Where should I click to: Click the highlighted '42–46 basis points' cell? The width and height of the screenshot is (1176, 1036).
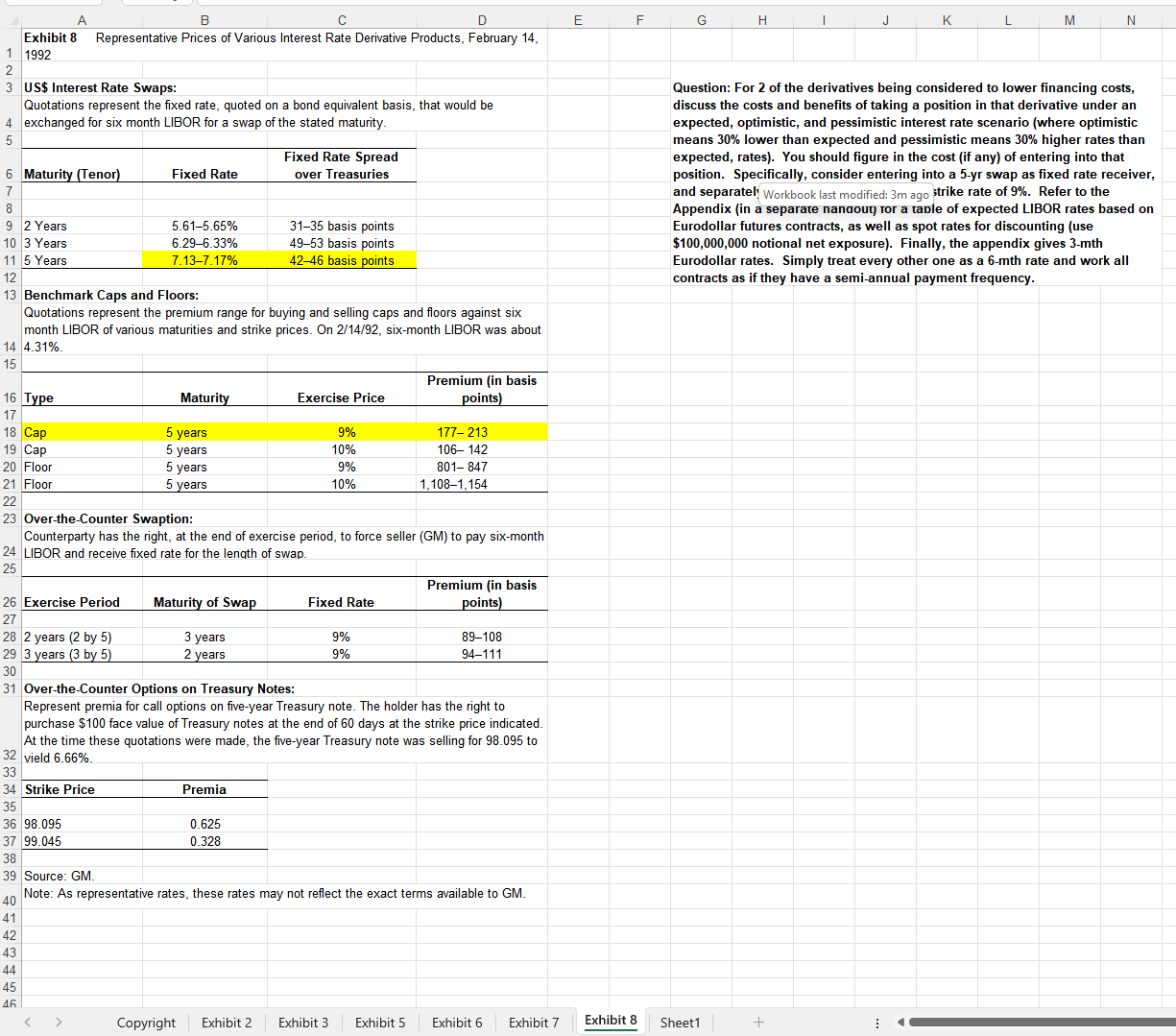pyautogui.click(x=342, y=260)
